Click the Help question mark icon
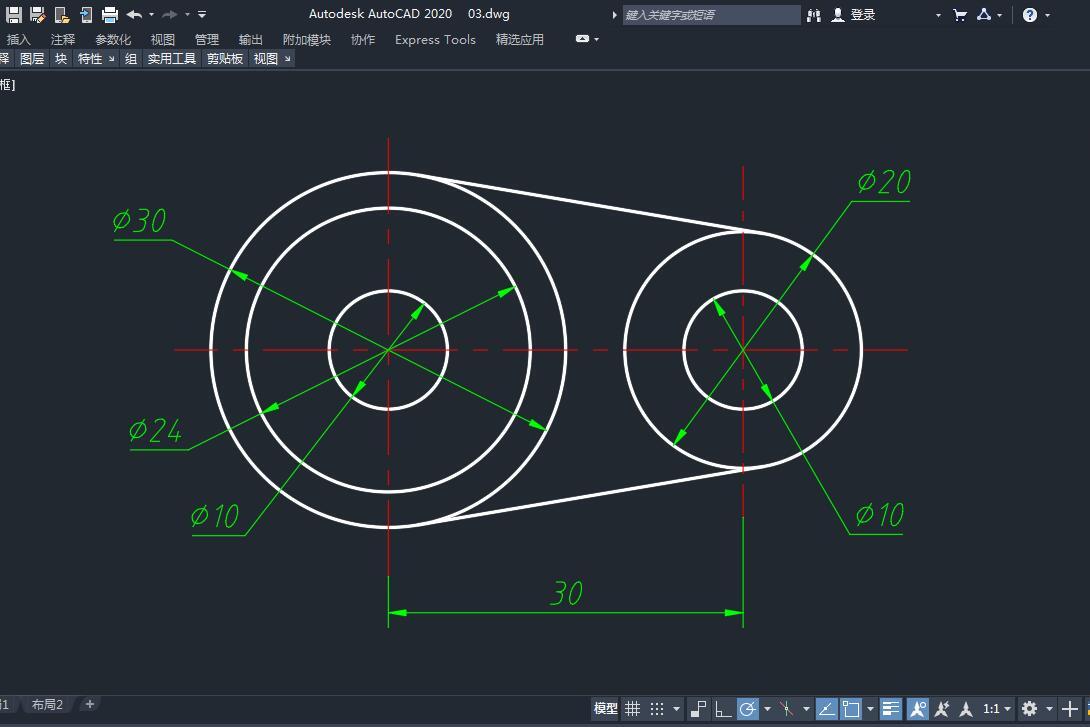Viewport: 1090px width, 727px height. pyautogui.click(x=1030, y=15)
